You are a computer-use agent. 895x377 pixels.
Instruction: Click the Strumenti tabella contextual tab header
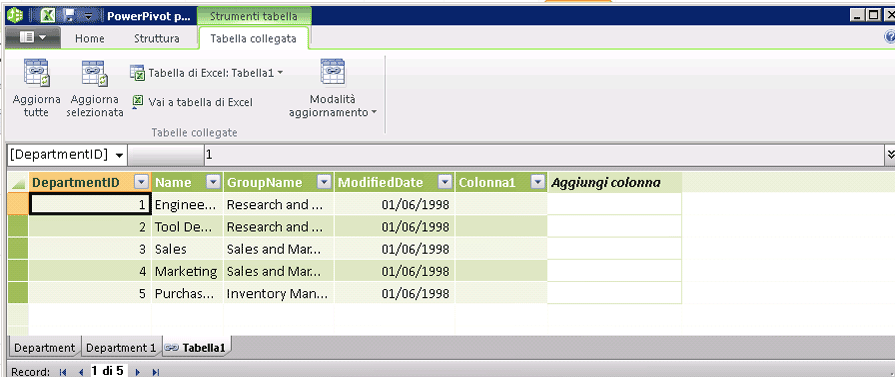(x=254, y=16)
